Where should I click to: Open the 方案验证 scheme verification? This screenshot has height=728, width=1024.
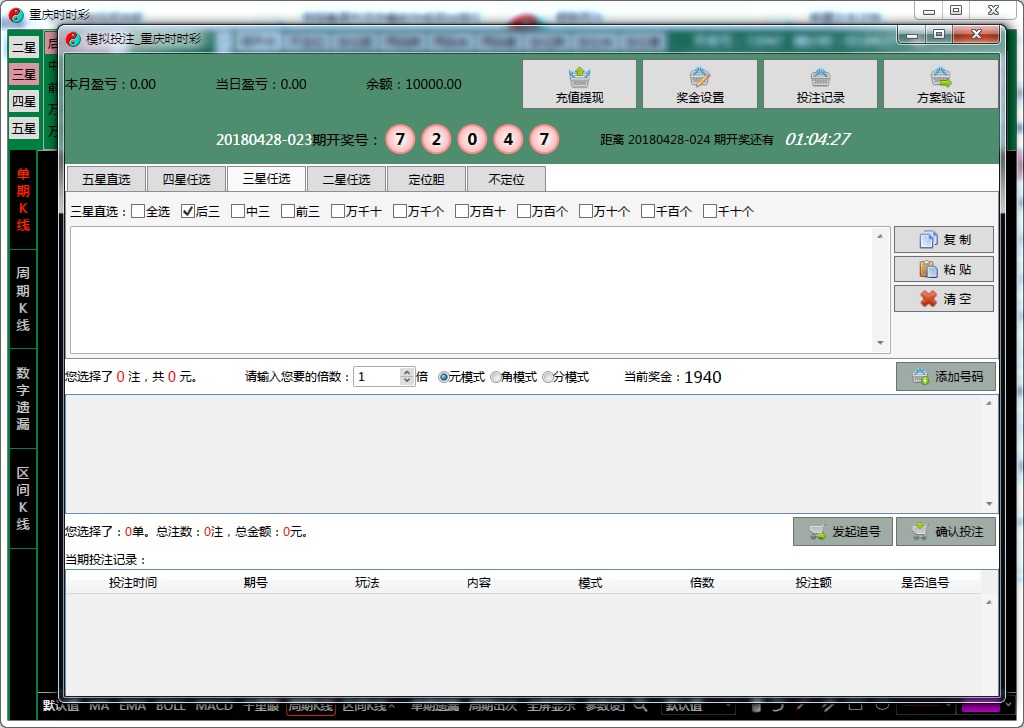click(940, 84)
